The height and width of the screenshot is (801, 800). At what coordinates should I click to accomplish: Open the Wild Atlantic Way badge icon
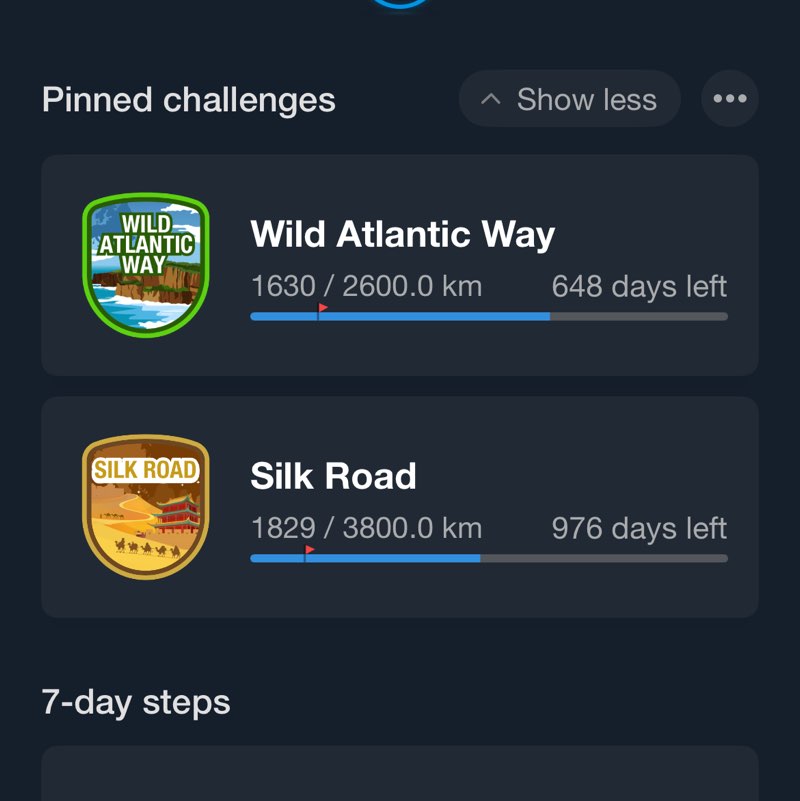(146, 265)
